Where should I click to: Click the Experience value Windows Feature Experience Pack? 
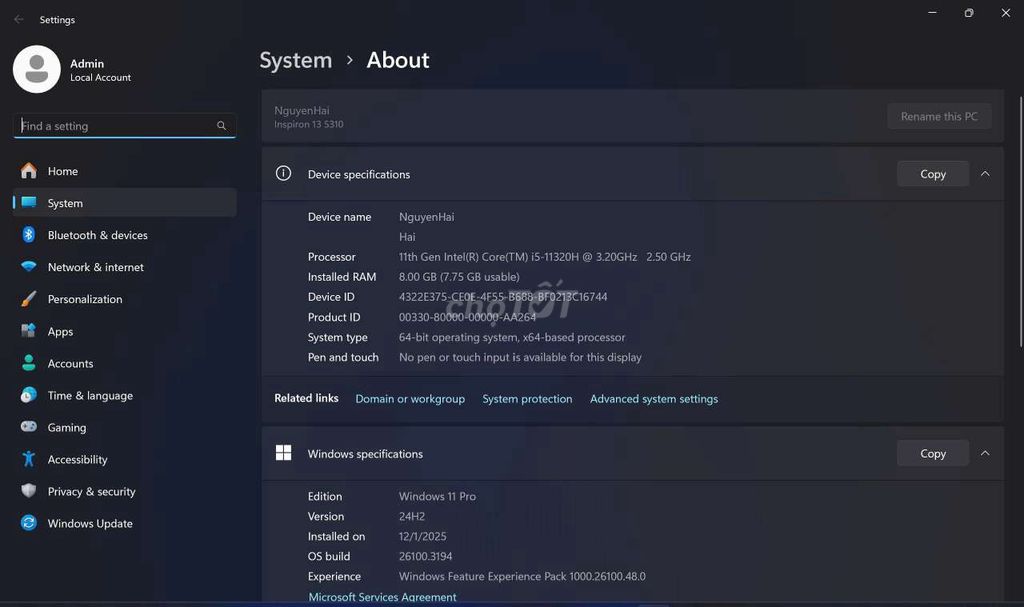click(x=522, y=576)
